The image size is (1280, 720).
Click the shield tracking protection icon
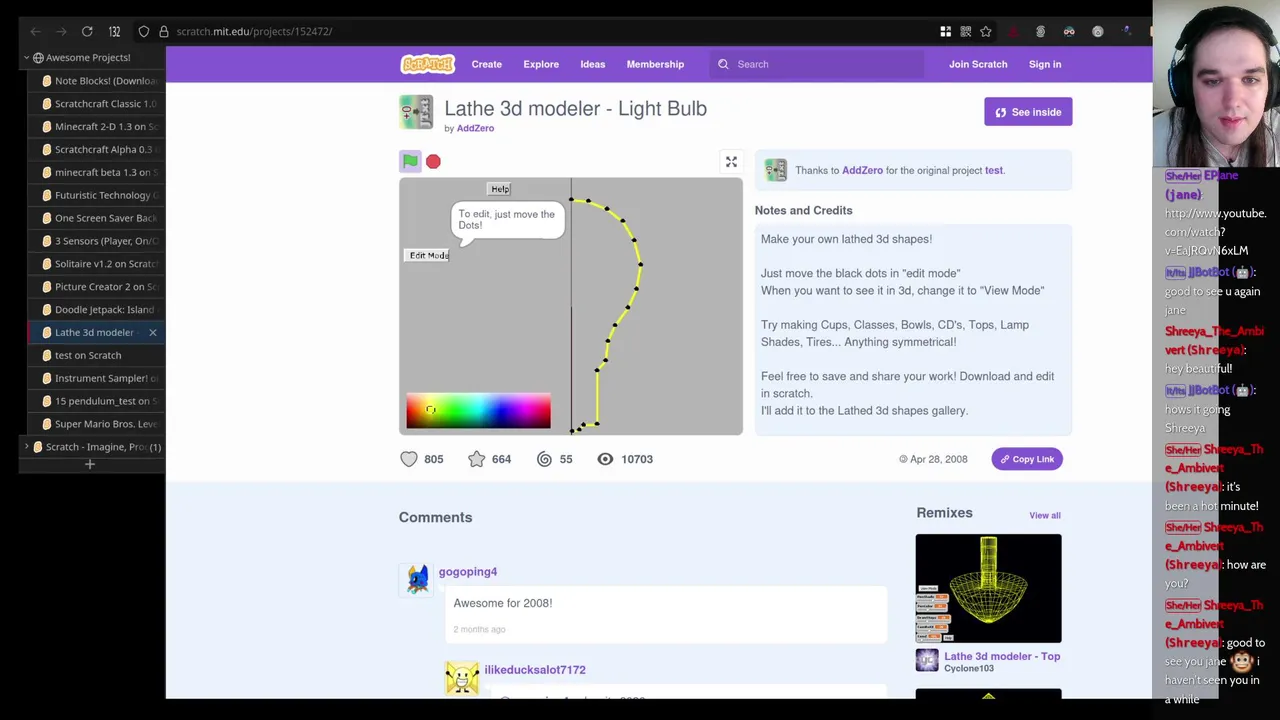tap(143, 31)
